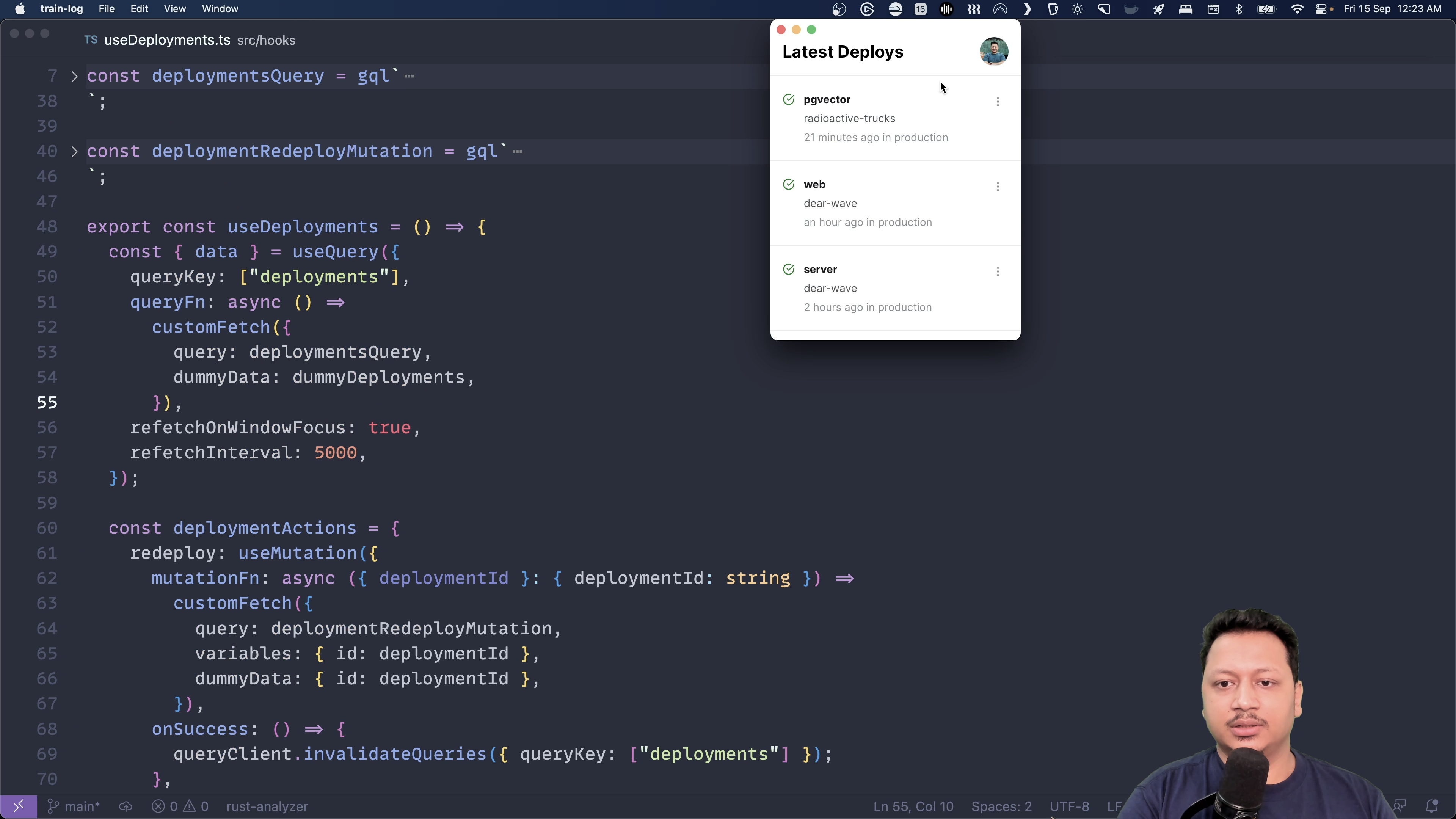Open the pgvector deploy options menu

pos(998,101)
